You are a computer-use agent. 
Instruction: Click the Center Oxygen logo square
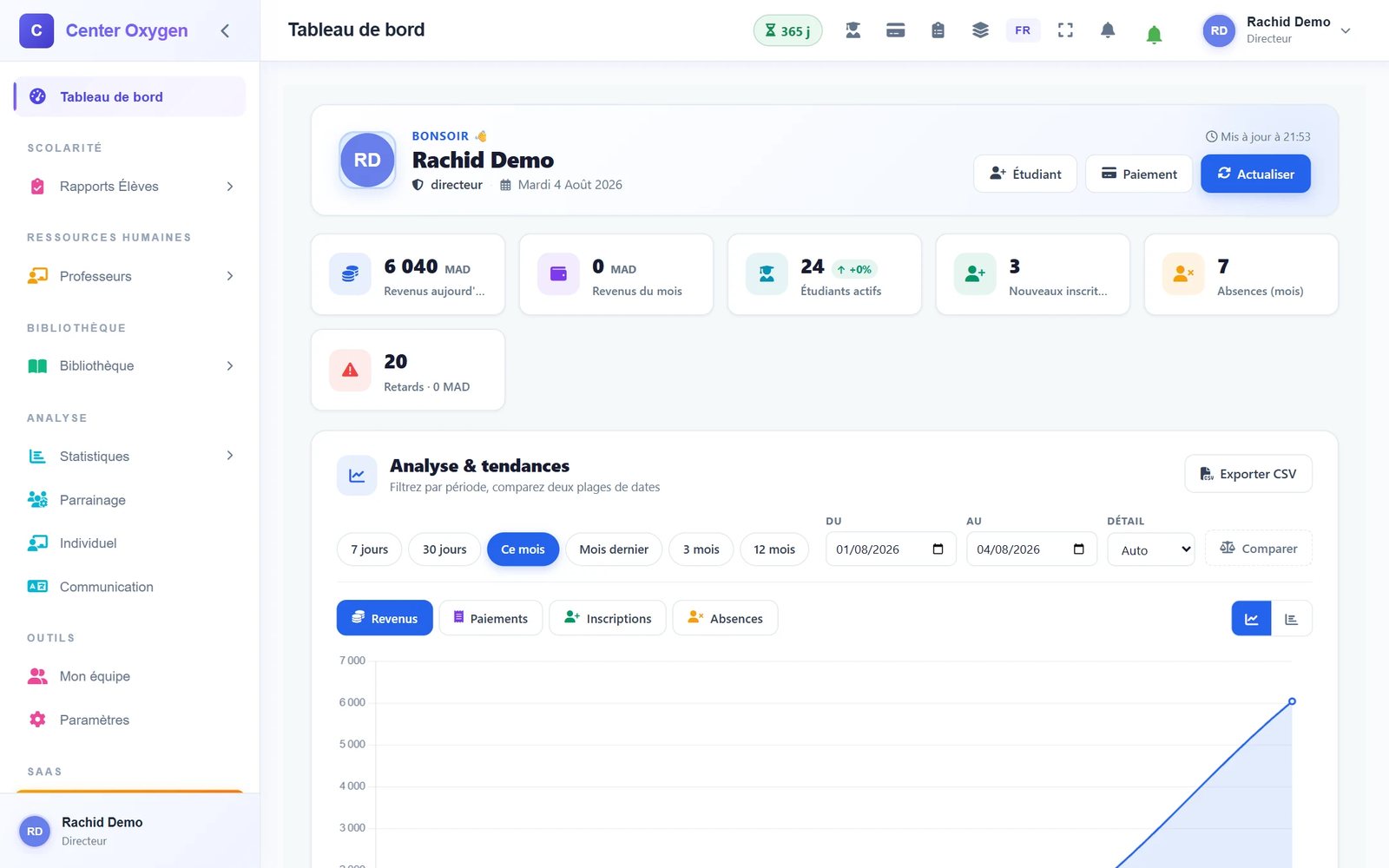coord(36,30)
